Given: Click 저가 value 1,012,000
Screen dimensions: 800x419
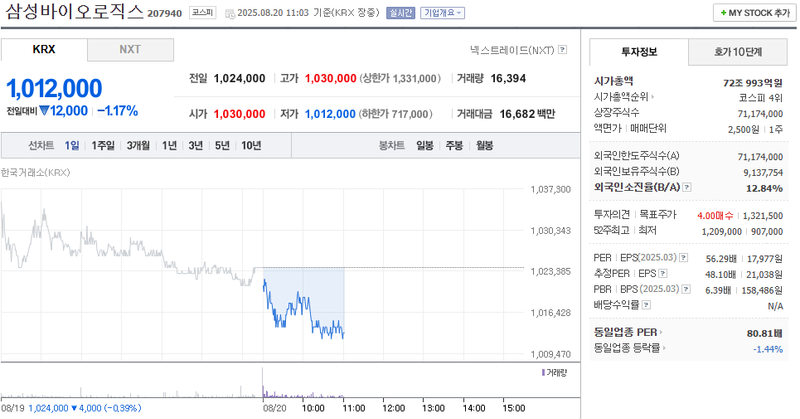Looking at the screenshot, I should [x=330, y=114].
